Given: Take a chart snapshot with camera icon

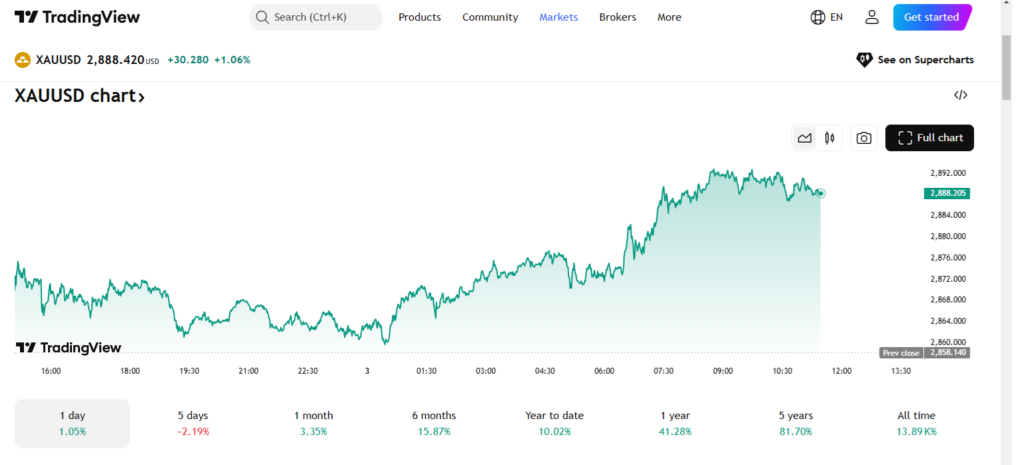Looking at the screenshot, I should tap(864, 138).
